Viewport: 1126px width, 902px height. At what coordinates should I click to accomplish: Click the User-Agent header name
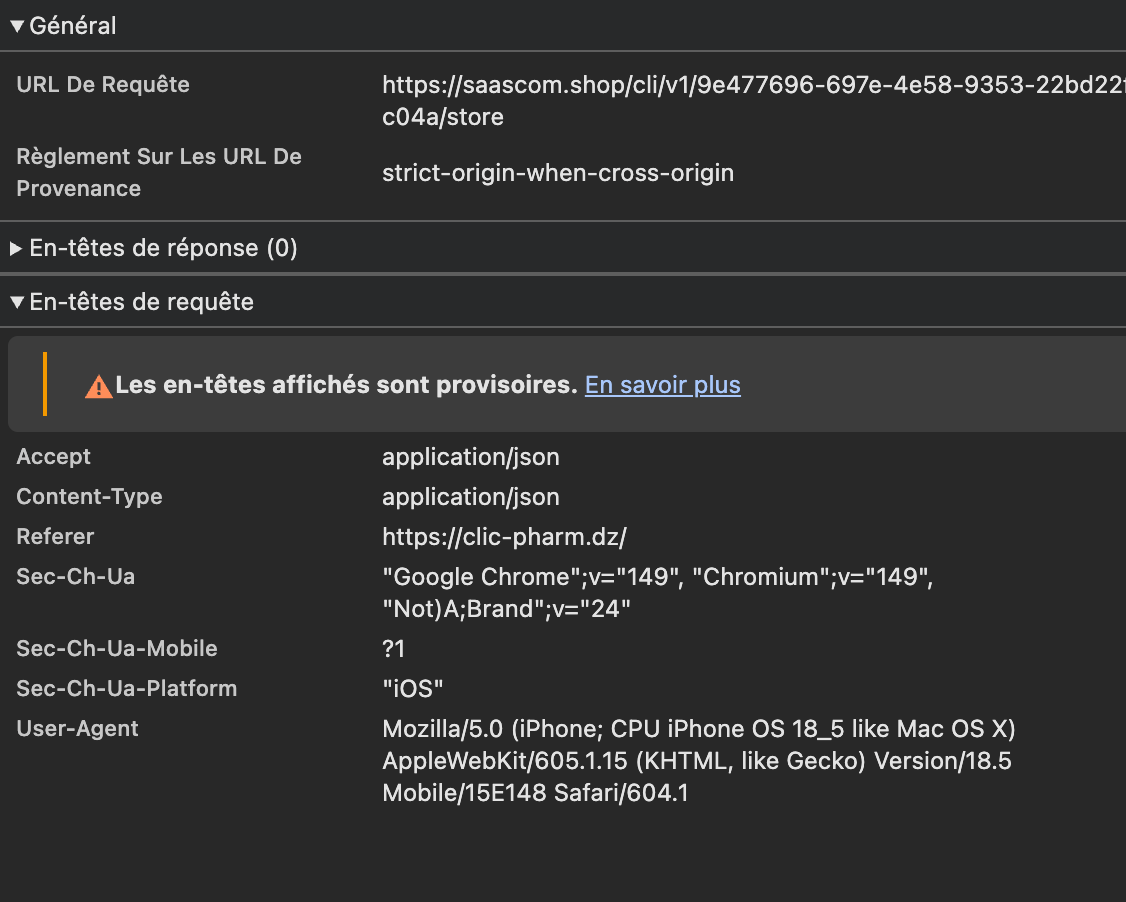[77, 729]
